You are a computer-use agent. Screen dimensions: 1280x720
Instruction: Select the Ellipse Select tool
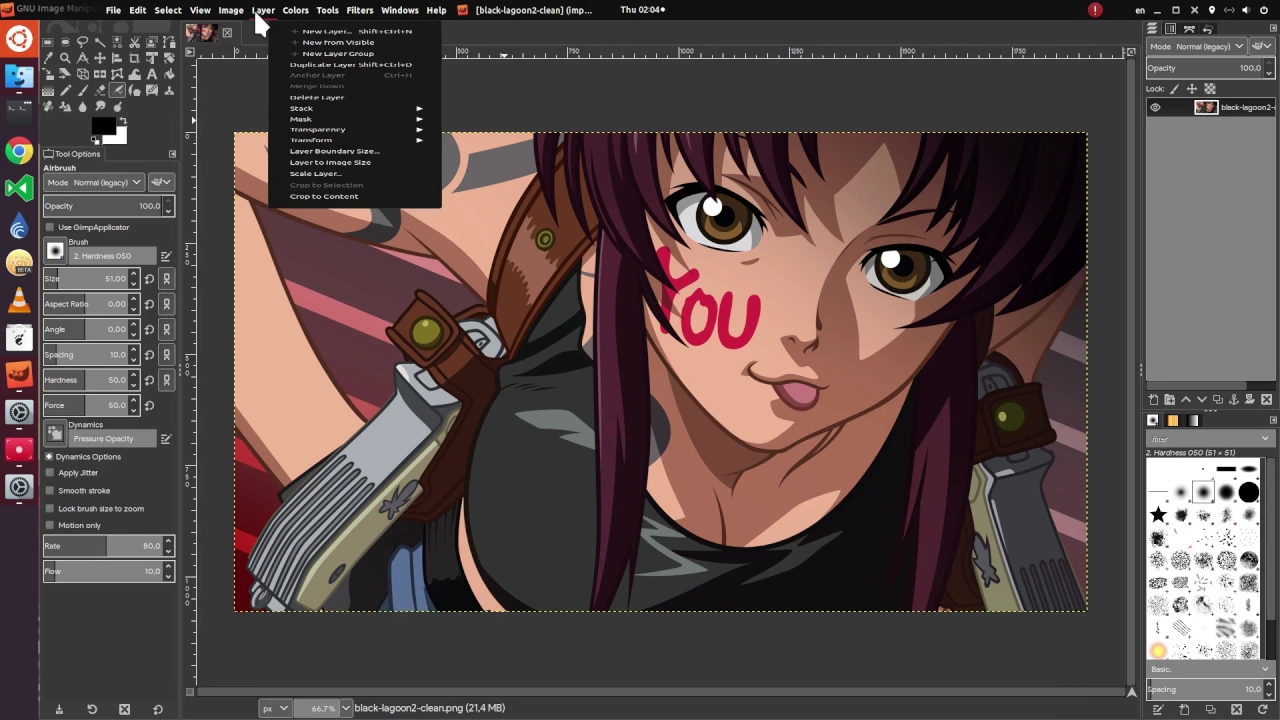(65, 42)
